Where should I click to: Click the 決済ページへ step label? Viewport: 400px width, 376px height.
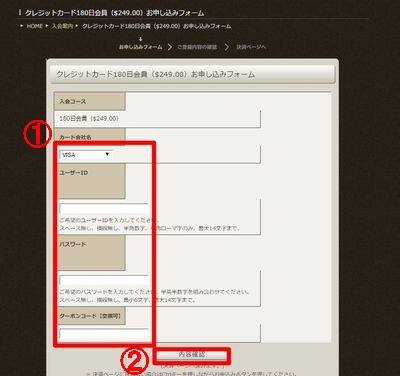pyautogui.click(x=251, y=47)
